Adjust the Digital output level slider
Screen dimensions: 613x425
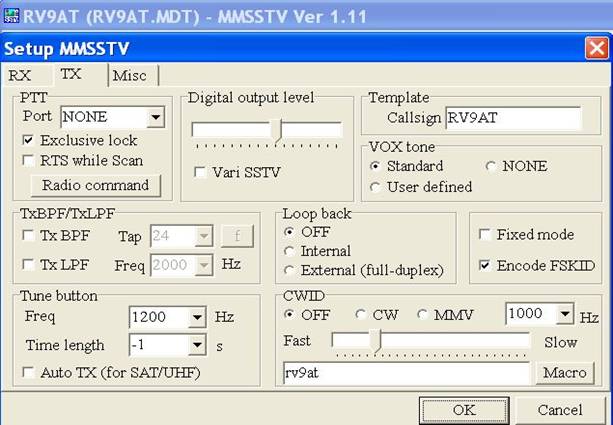278,131
